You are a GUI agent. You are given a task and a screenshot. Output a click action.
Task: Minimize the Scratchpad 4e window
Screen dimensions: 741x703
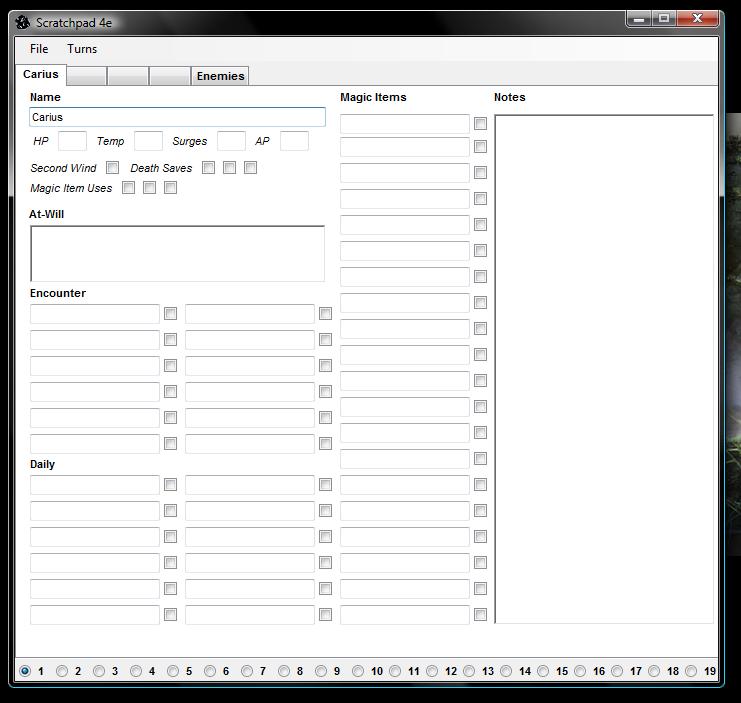pos(640,18)
